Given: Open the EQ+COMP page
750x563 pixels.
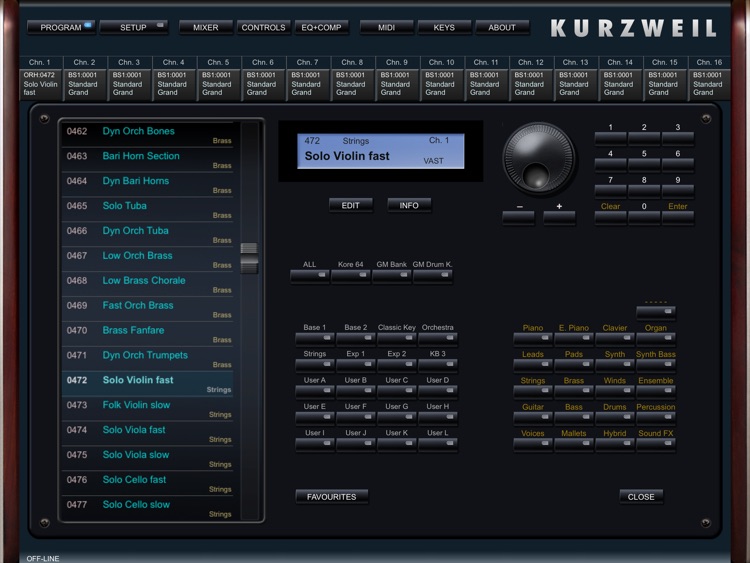Looking at the screenshot, I should [x=321, y=27].
